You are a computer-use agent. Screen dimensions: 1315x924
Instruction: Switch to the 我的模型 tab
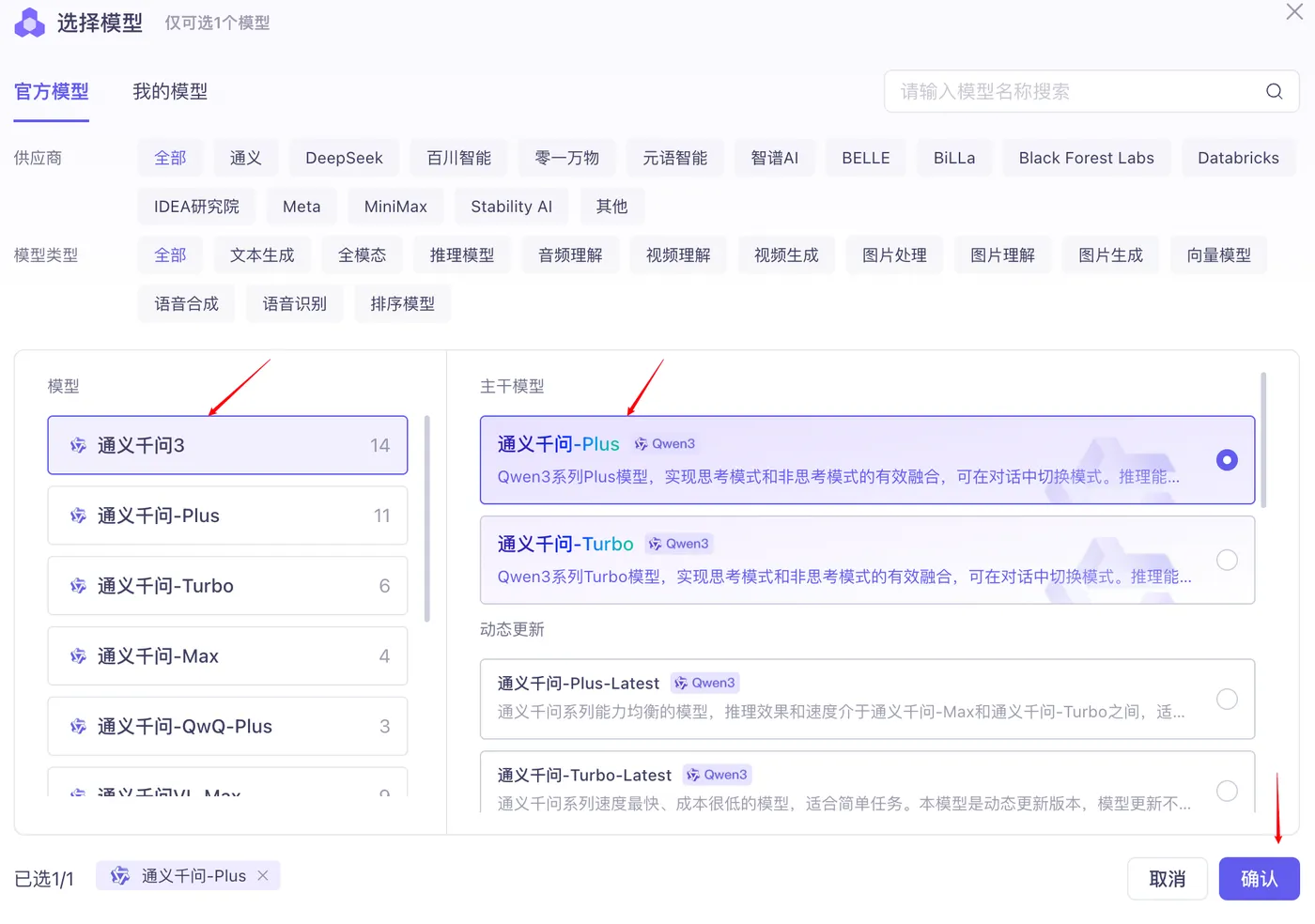[x=170, y=92]
